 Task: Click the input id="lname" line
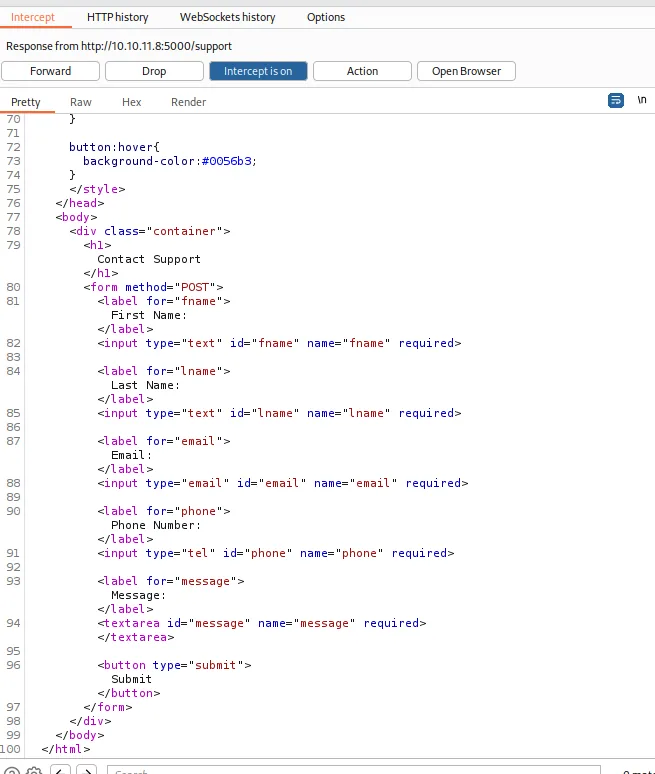279,413
